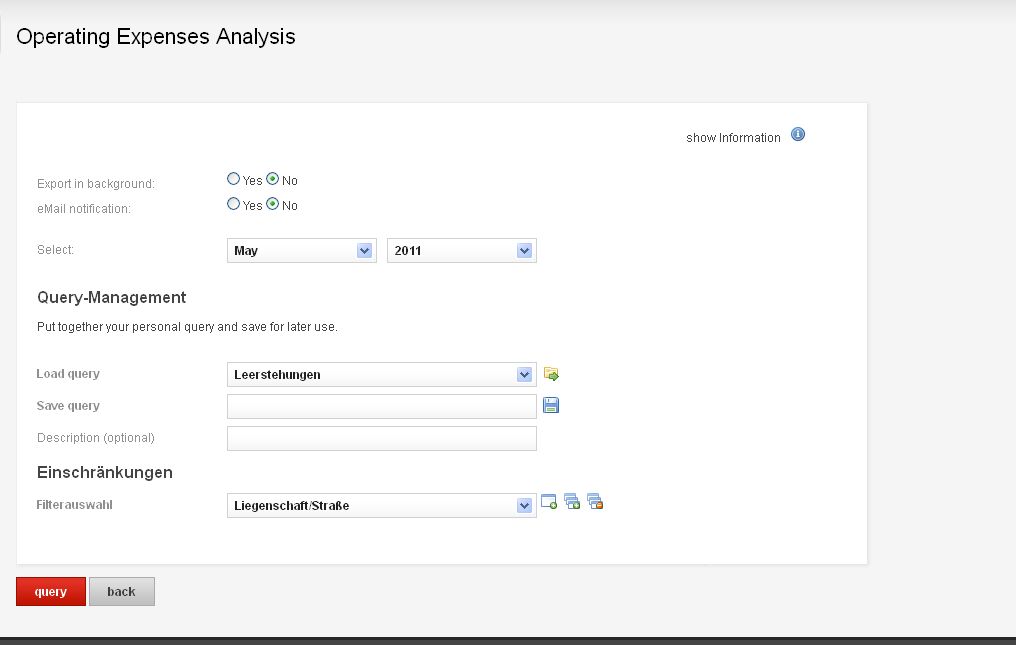Select No for Export in background

pyautogui.click(x=273, y=179)
